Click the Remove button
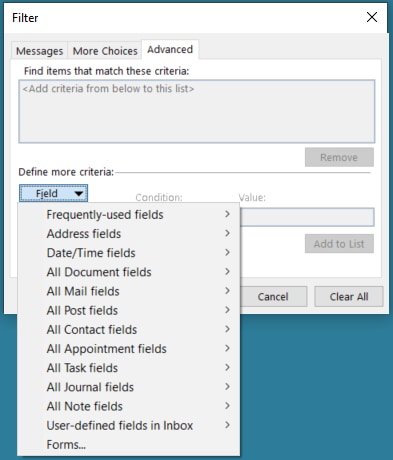This screenshot has height=460, width=393. coord(339,157)
